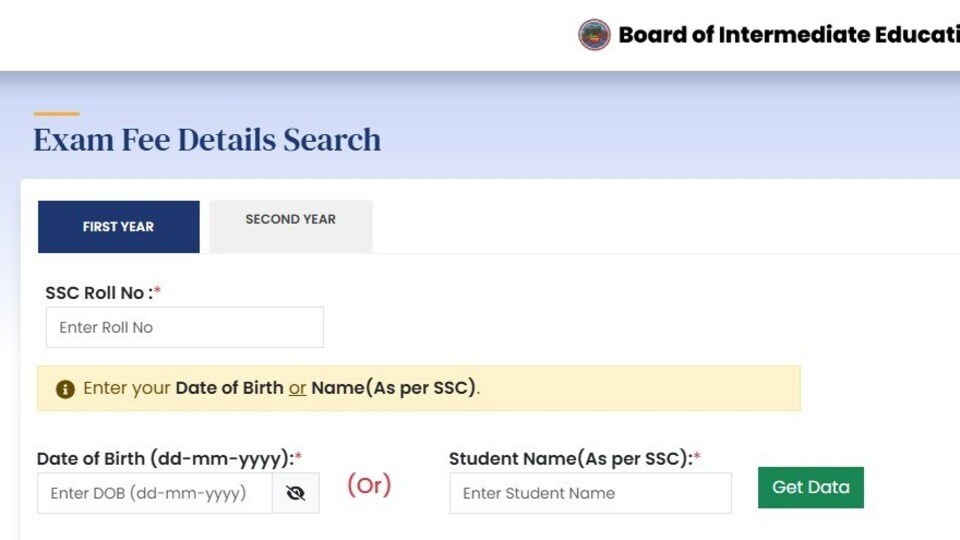Focus the Enter Student Name field
960x540 pixels.
pos(590,493)
